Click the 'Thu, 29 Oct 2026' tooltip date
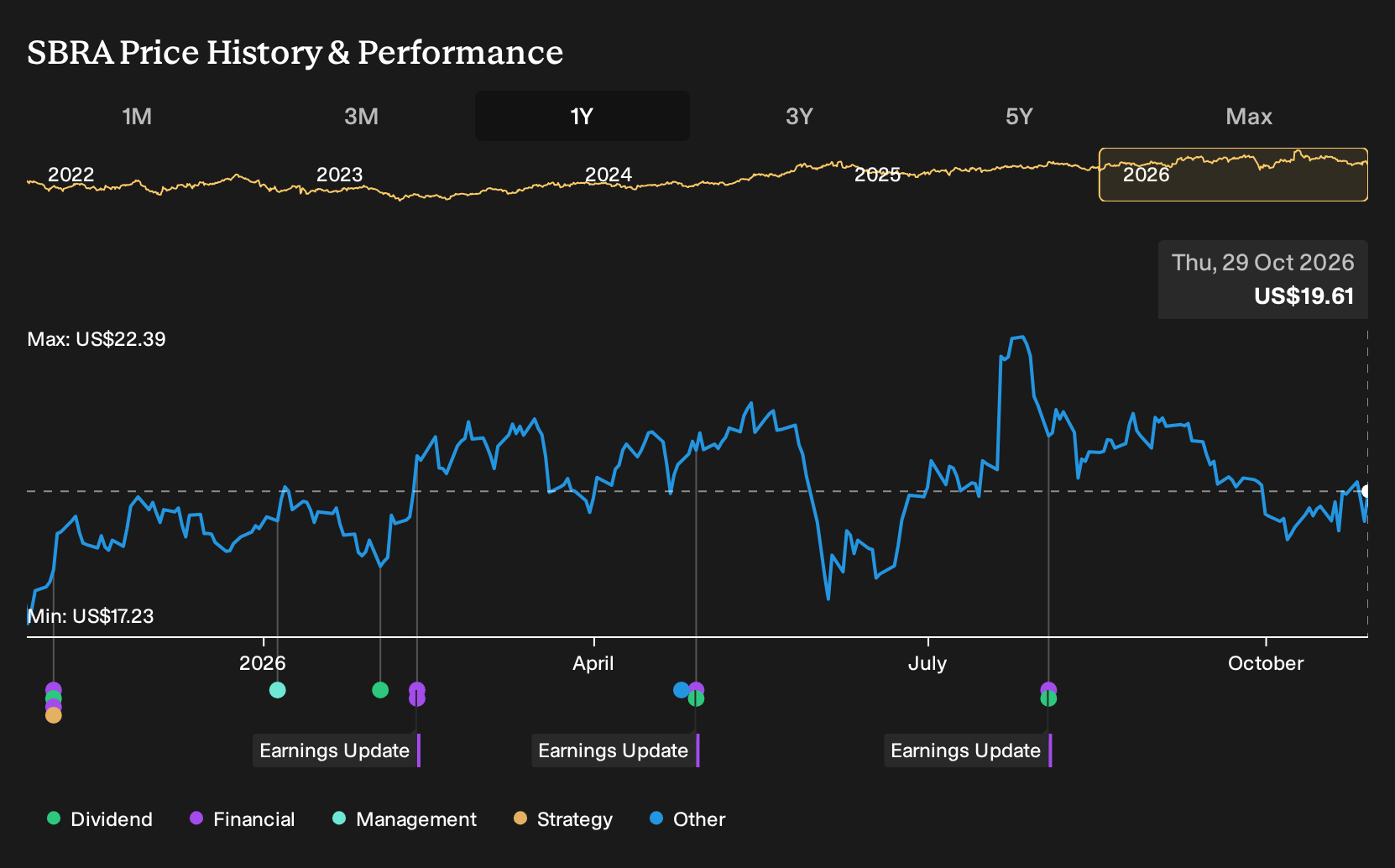 (1263, 263)
